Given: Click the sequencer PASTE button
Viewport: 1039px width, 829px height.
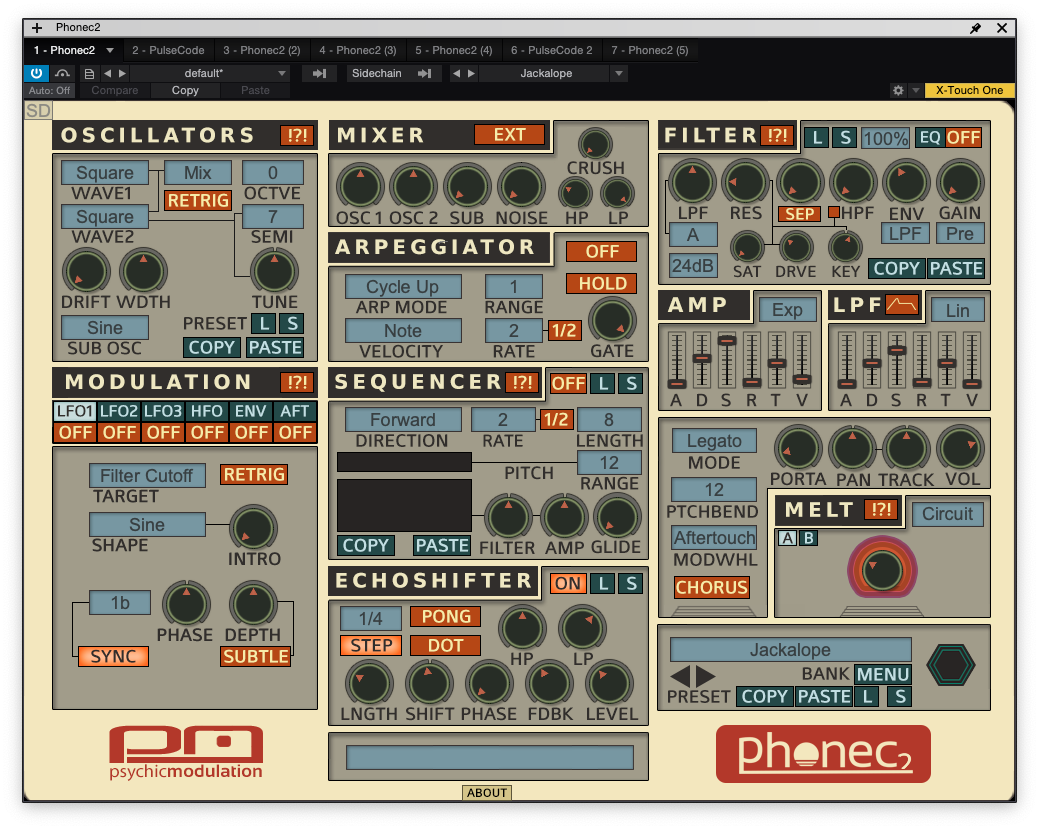Looking at the screenshot, I should pos(442,545).
